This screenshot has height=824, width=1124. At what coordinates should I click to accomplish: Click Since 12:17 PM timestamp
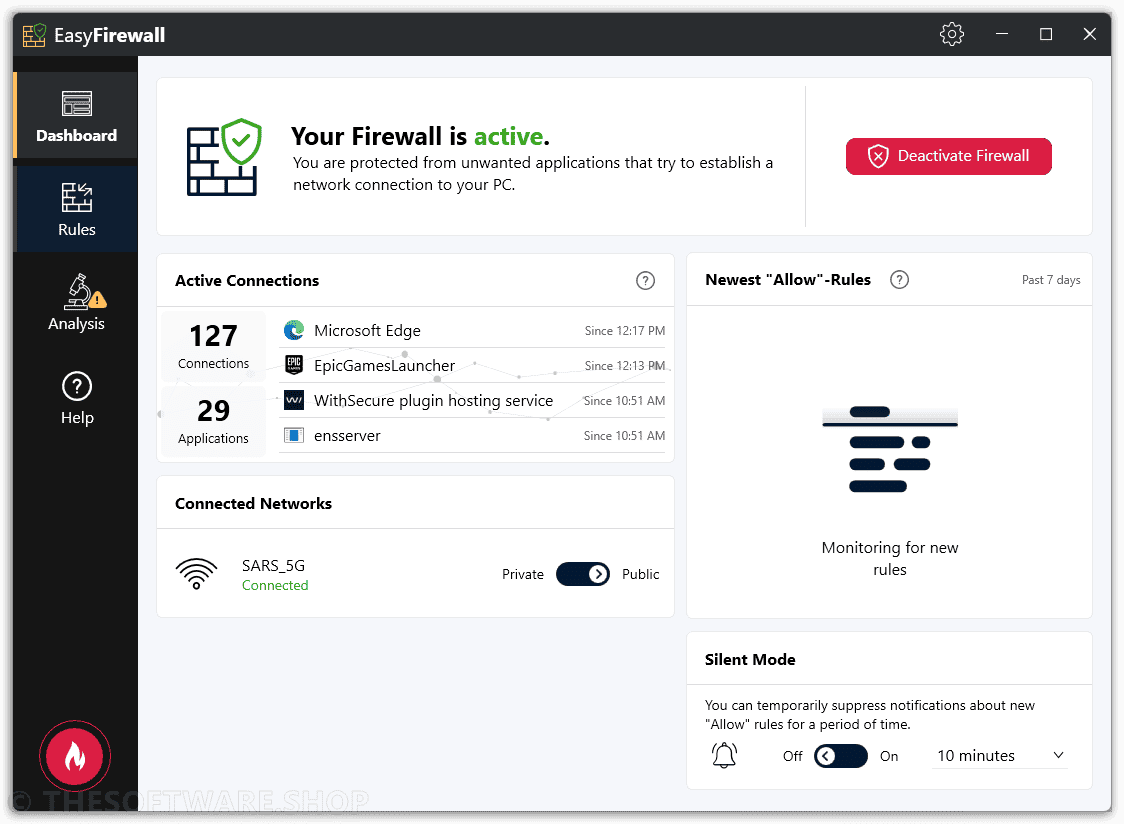624,331
